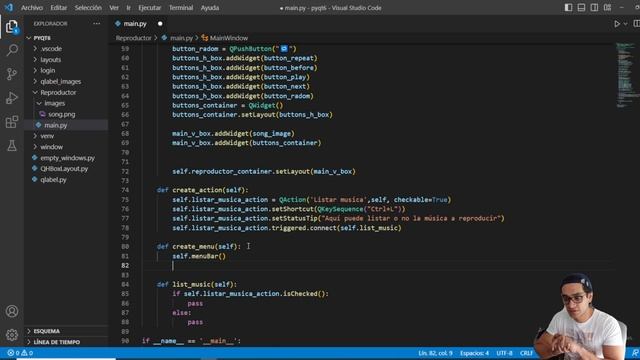The height and width of the screenshot is (360, 640).
Task: Open the Customize Layout icon
Action: pos(607,7)
